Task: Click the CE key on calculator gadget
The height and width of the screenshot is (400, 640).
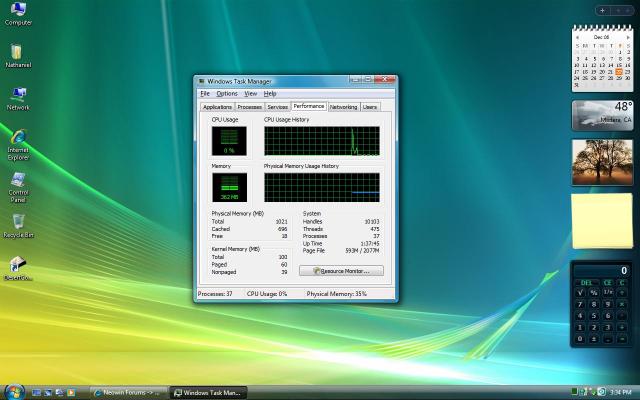Action: [x=607, y=282]
